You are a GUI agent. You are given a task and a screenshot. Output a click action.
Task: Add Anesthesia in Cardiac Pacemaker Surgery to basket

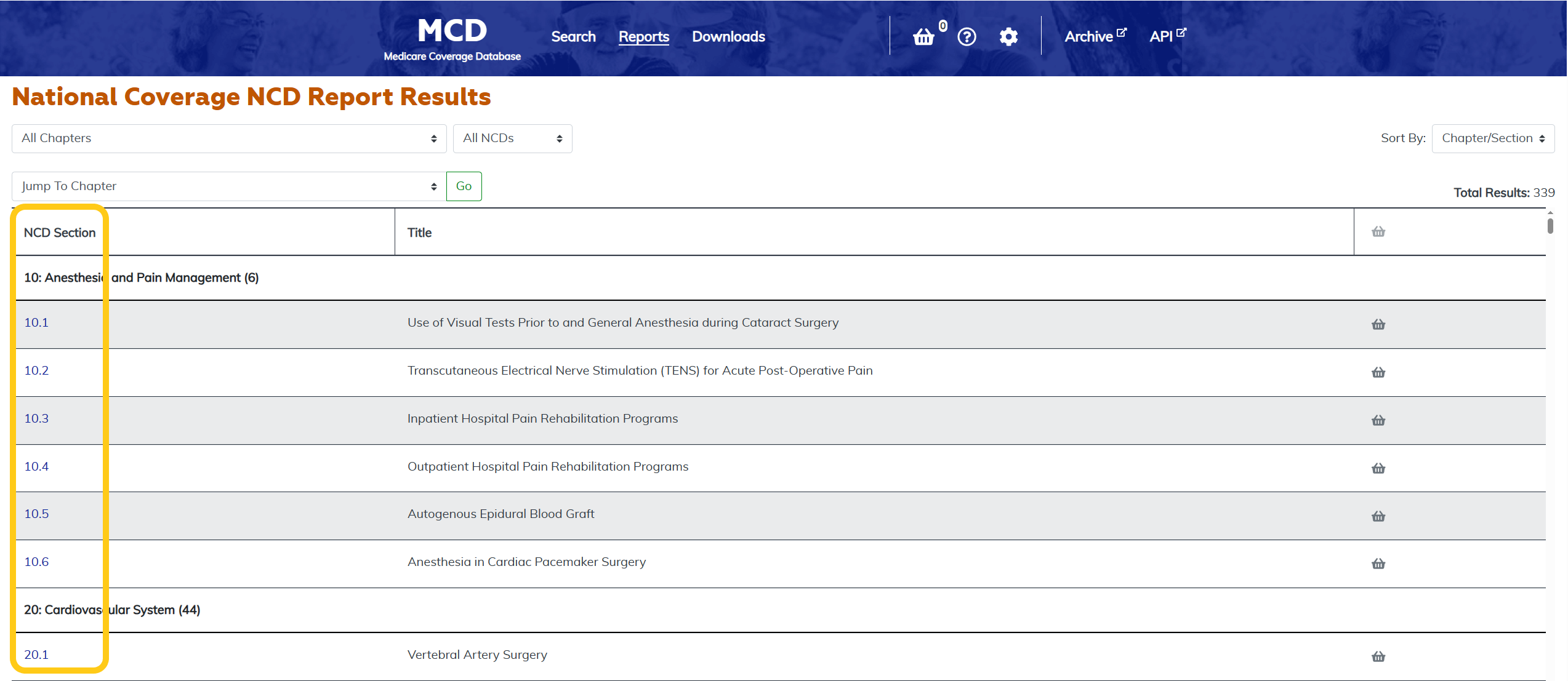coord(1378,564)
